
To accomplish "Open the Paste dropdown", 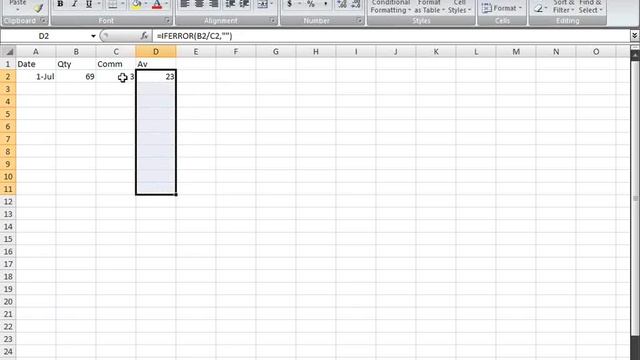I will click(x=18, y=5).
